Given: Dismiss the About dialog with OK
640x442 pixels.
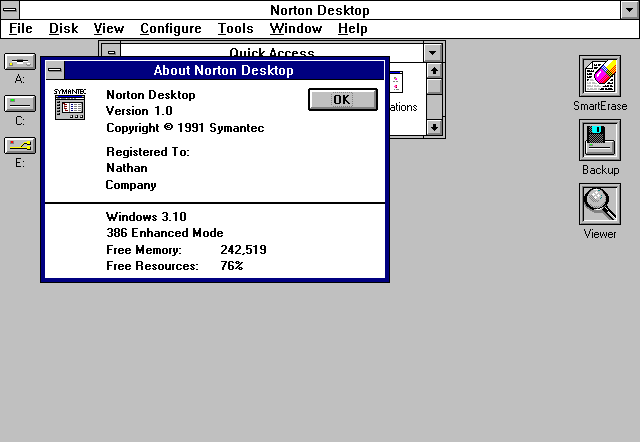Looking at the screenshot, I should coord(342,100).
